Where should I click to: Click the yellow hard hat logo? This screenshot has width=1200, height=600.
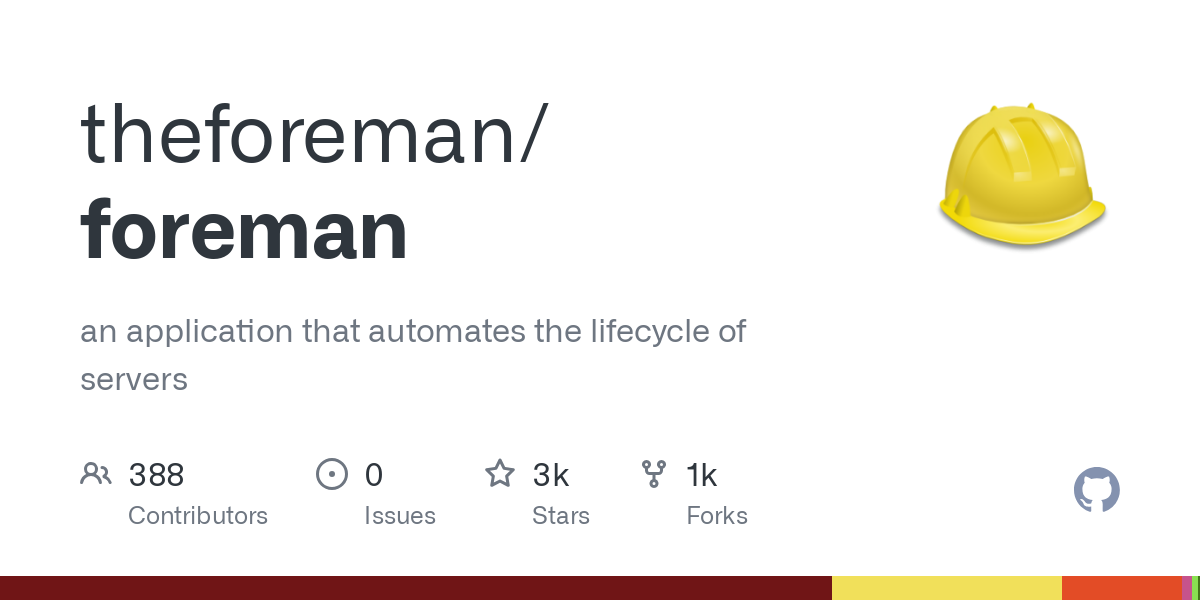click(1022, 175)
